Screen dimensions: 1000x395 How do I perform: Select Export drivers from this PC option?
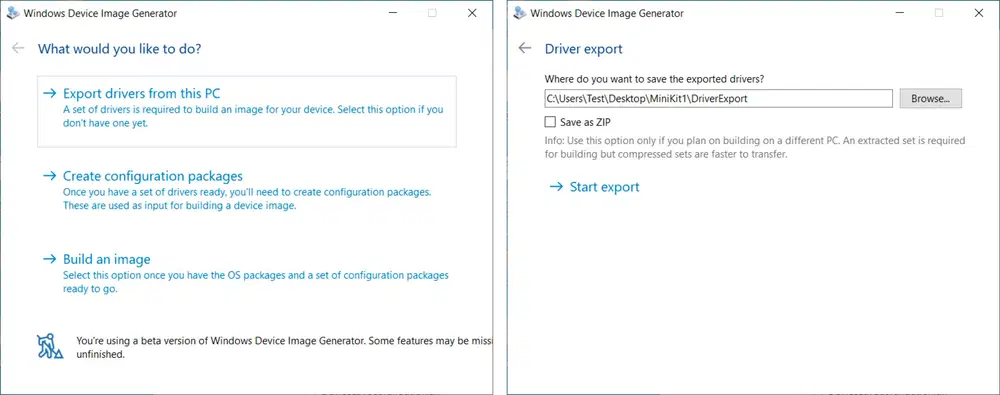point(247,111)
